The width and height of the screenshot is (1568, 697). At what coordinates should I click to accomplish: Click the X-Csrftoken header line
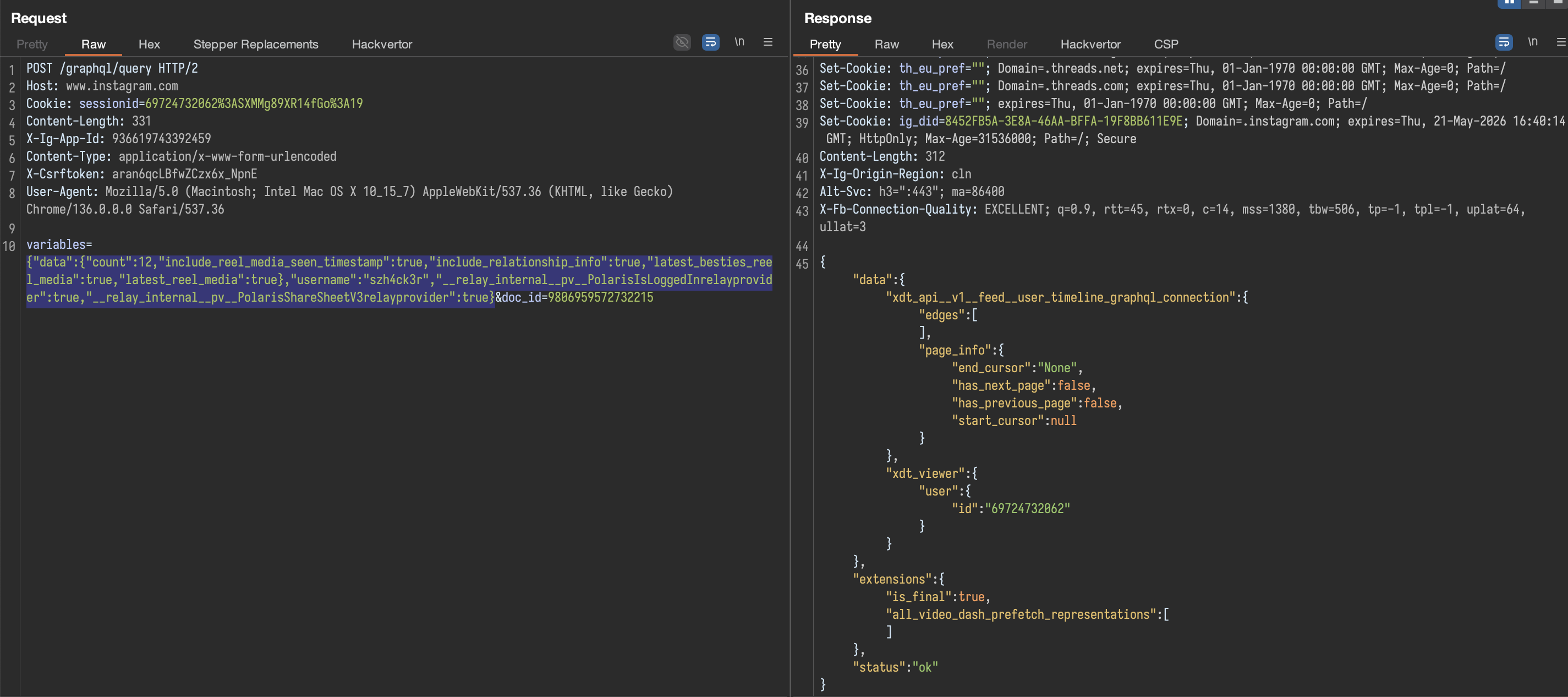click(142, 174)
